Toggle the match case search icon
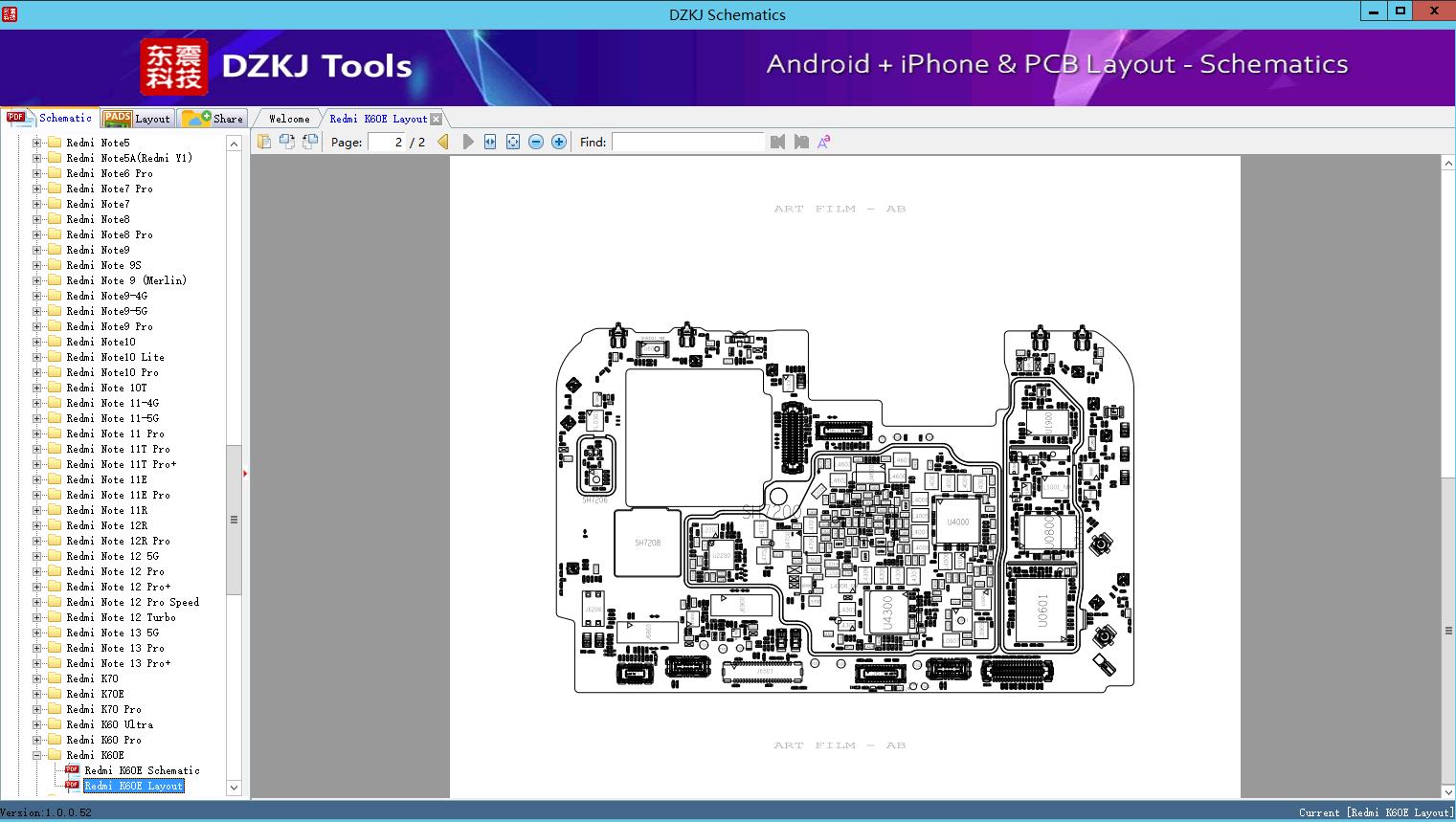Image resolution: width=1456 pixels, height=822 pixels. 823,142
